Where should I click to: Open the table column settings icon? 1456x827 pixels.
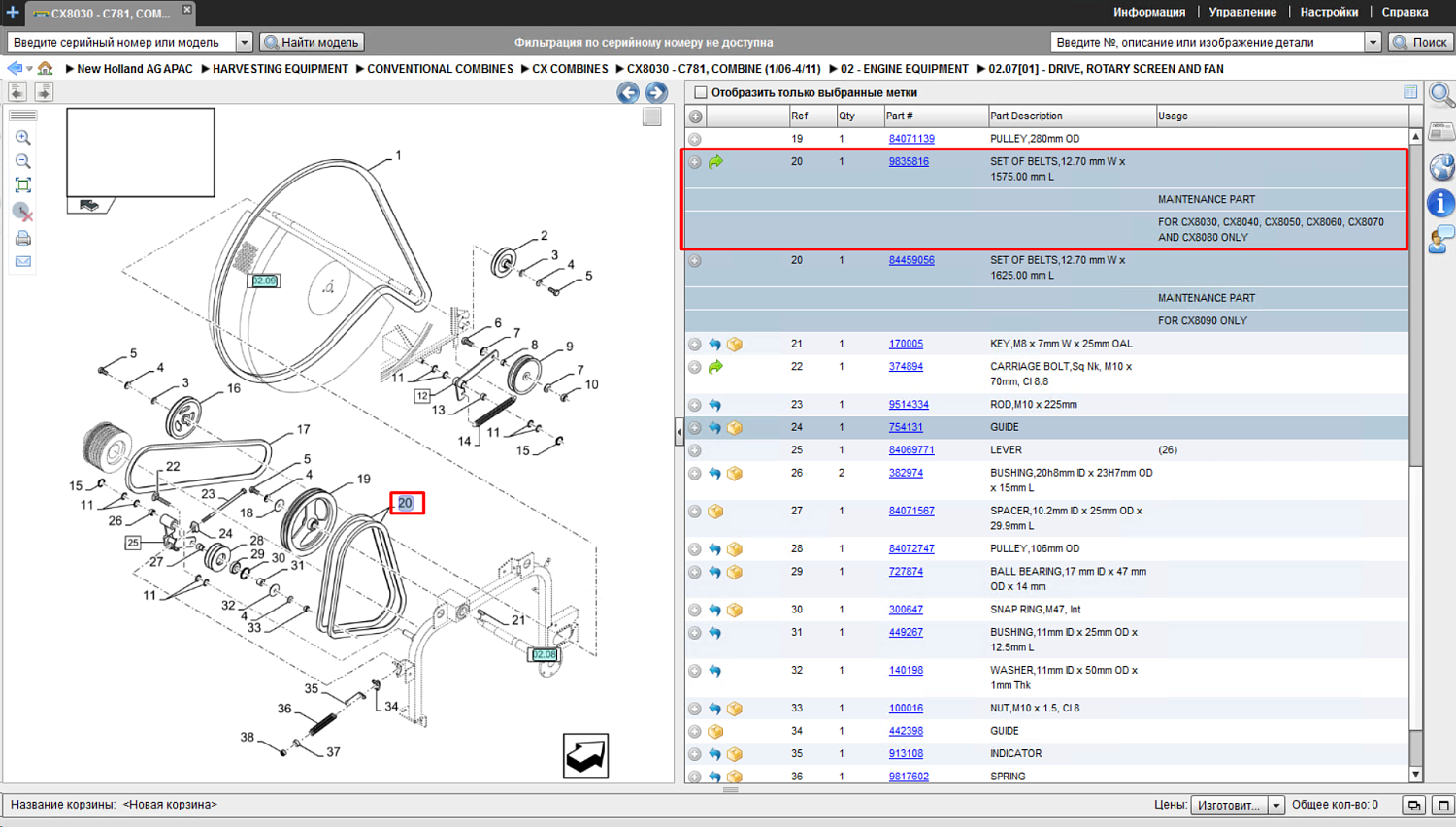[1410, 92]
